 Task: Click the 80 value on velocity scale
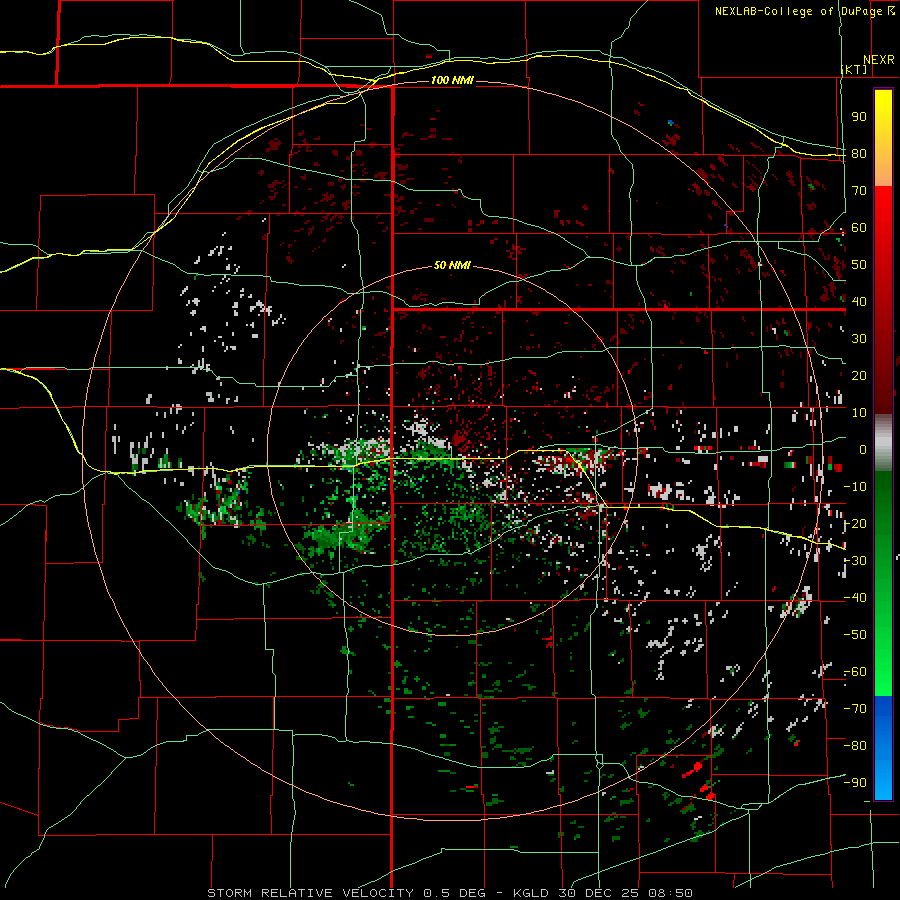tap(859, 154)
